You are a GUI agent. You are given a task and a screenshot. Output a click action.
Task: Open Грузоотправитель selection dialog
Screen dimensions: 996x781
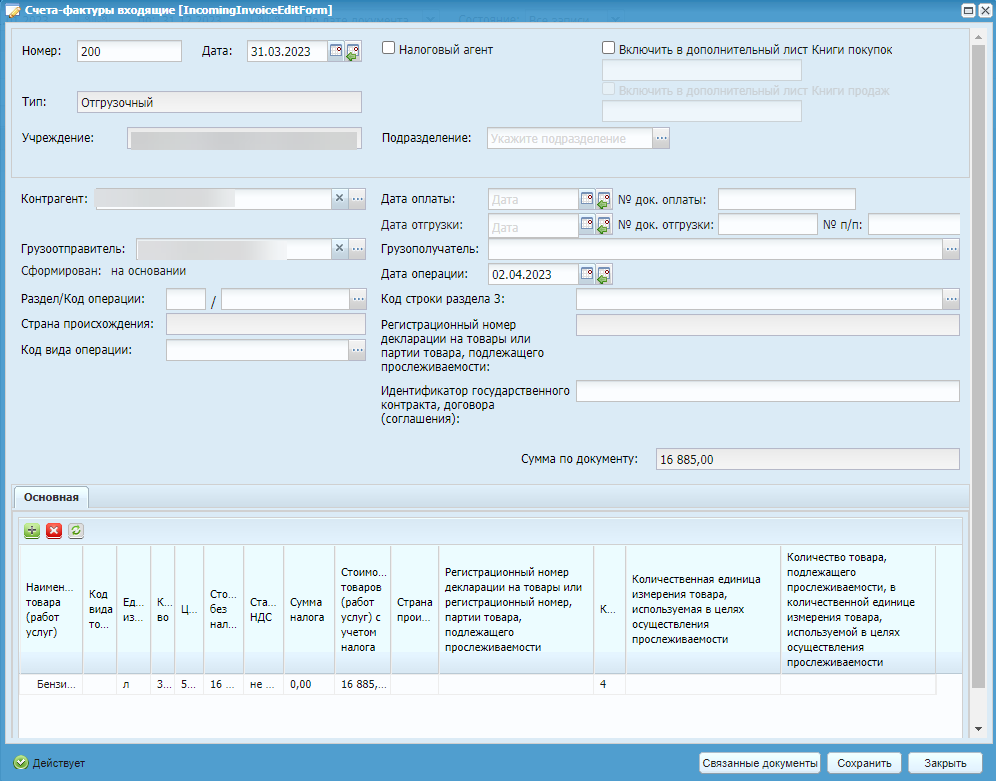coord(358,249)
